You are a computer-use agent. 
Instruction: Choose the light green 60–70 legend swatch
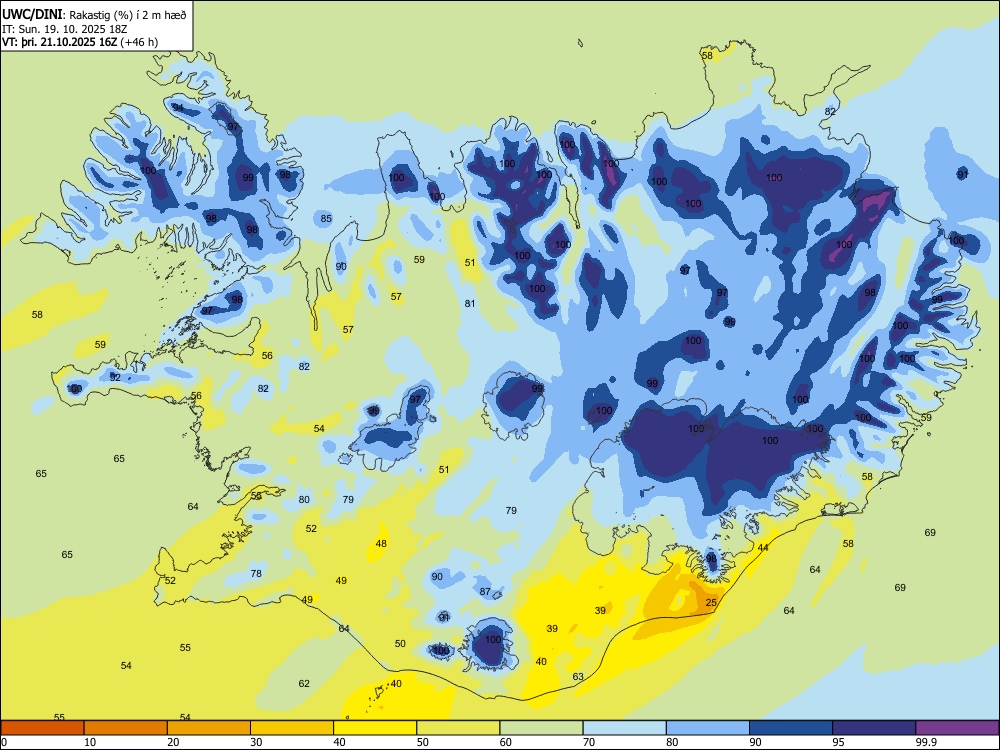541,728
